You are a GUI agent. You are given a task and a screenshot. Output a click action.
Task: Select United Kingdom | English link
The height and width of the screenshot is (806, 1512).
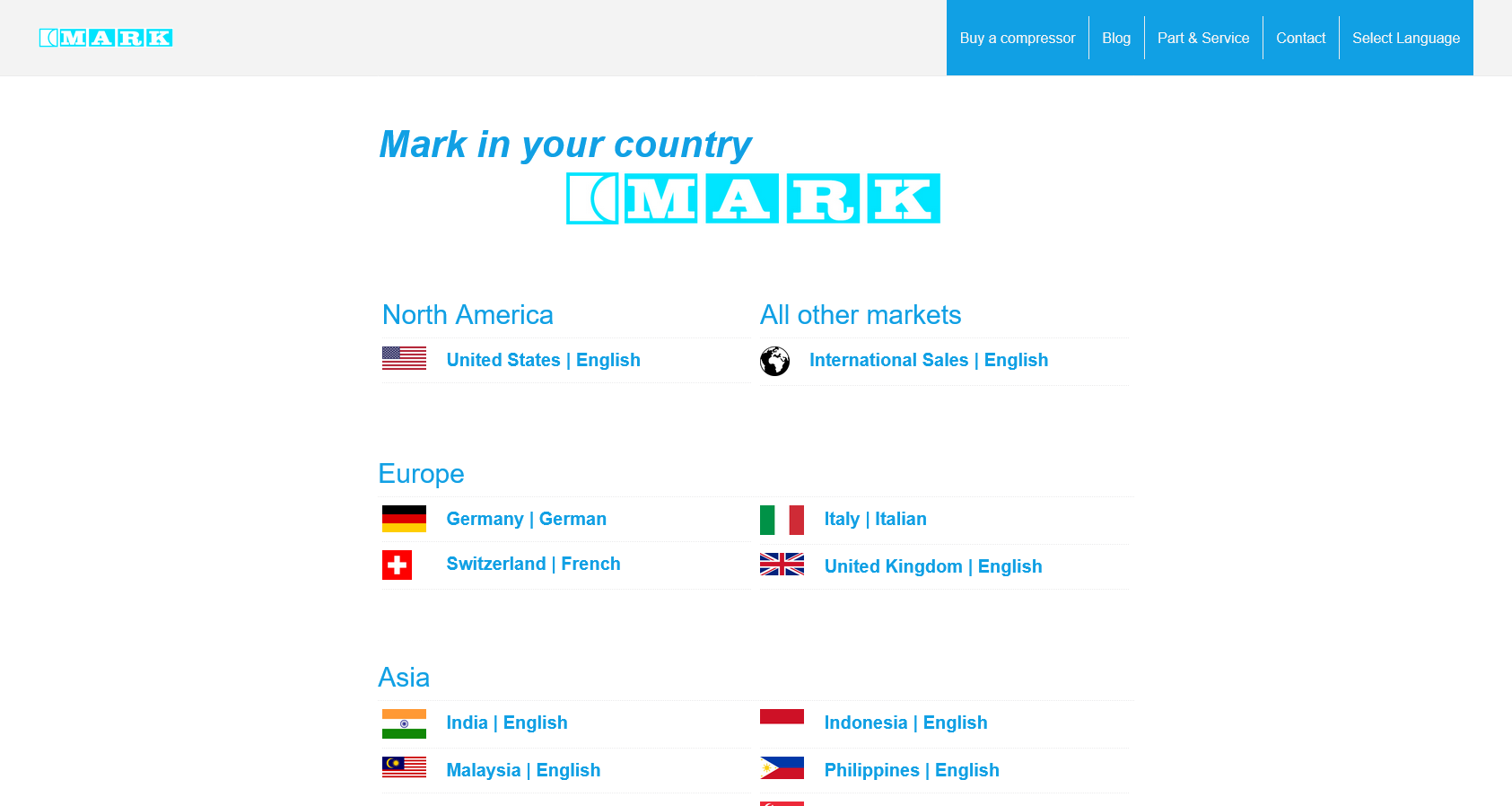(x=933, y=566)
